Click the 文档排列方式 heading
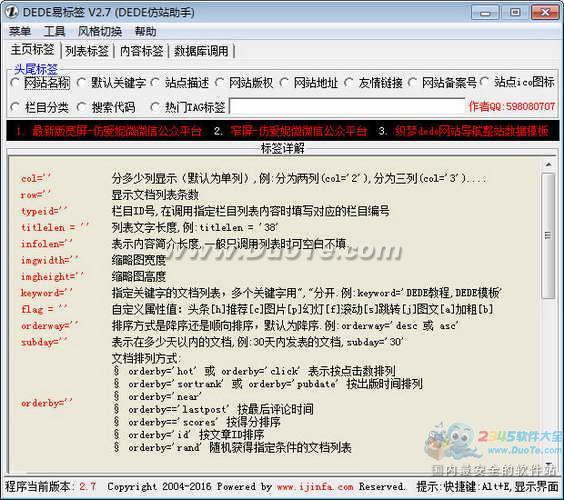564x500 pixels. point(146,358)
